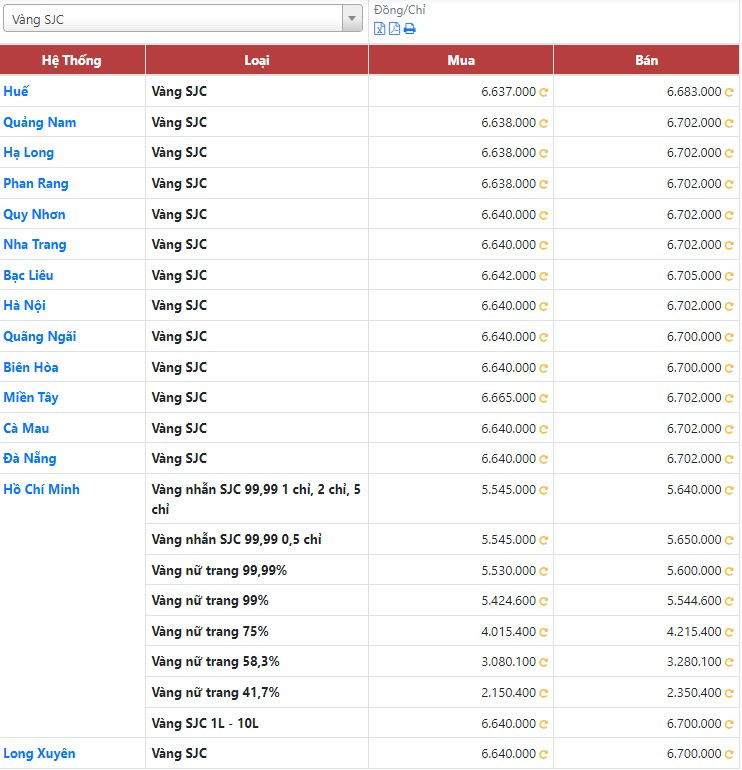The image size is (742, 770).
Task: Click the icon next to Quảng Nam Mua price
Action: click(543, 123)
